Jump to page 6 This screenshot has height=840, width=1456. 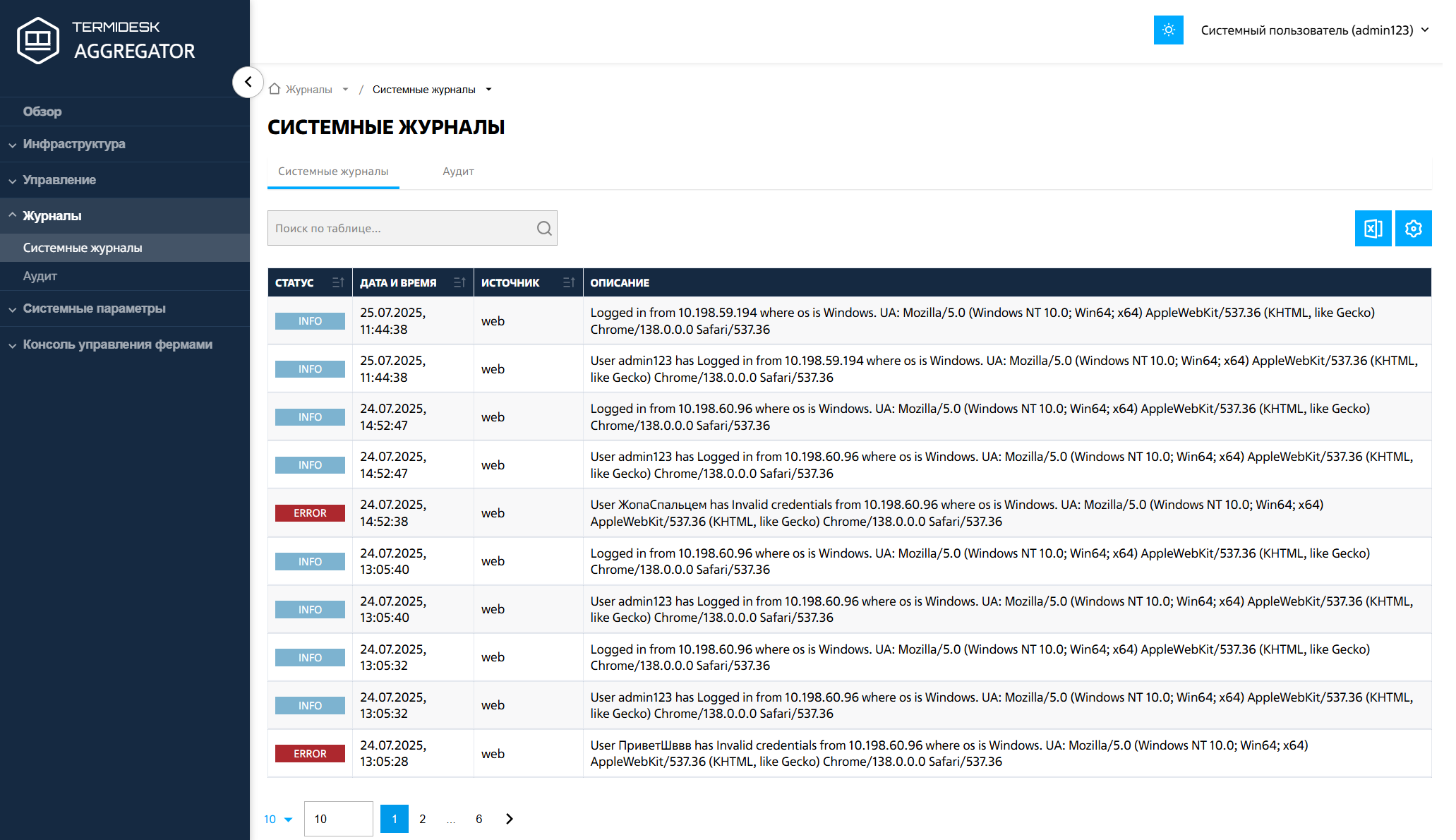[479, 819]
